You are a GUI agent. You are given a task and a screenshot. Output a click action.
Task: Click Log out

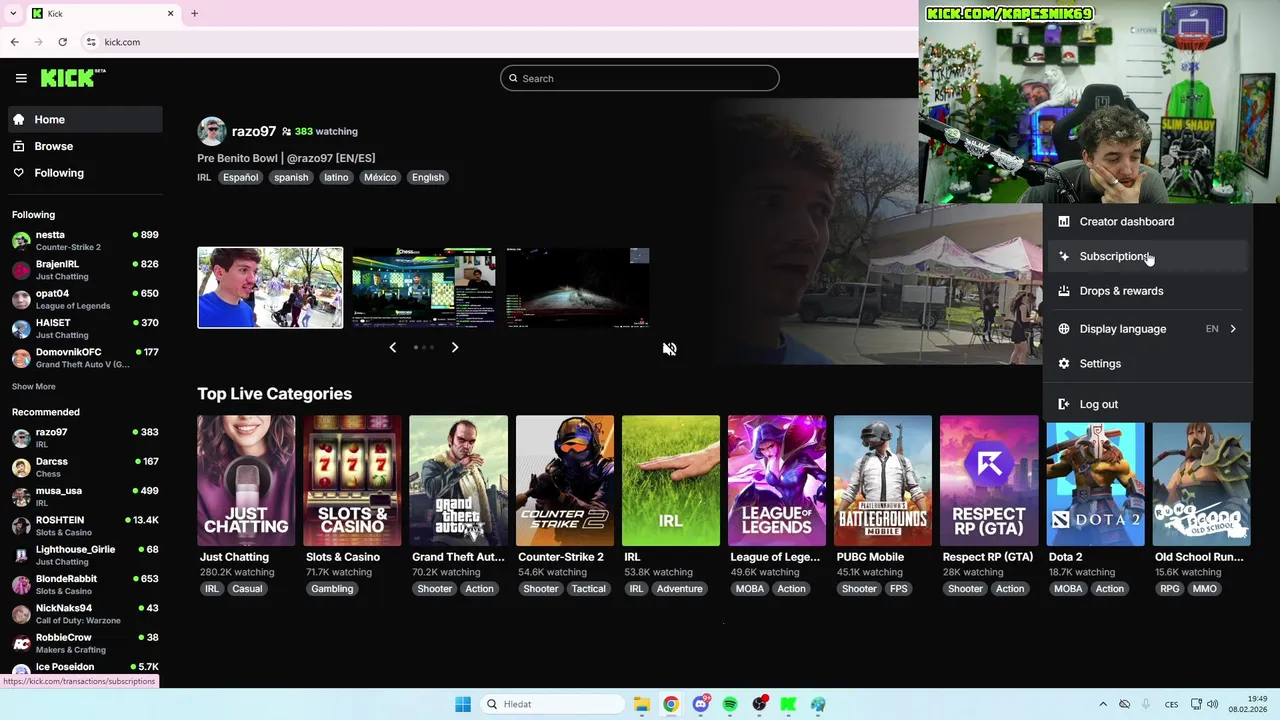click(1148, 404)
